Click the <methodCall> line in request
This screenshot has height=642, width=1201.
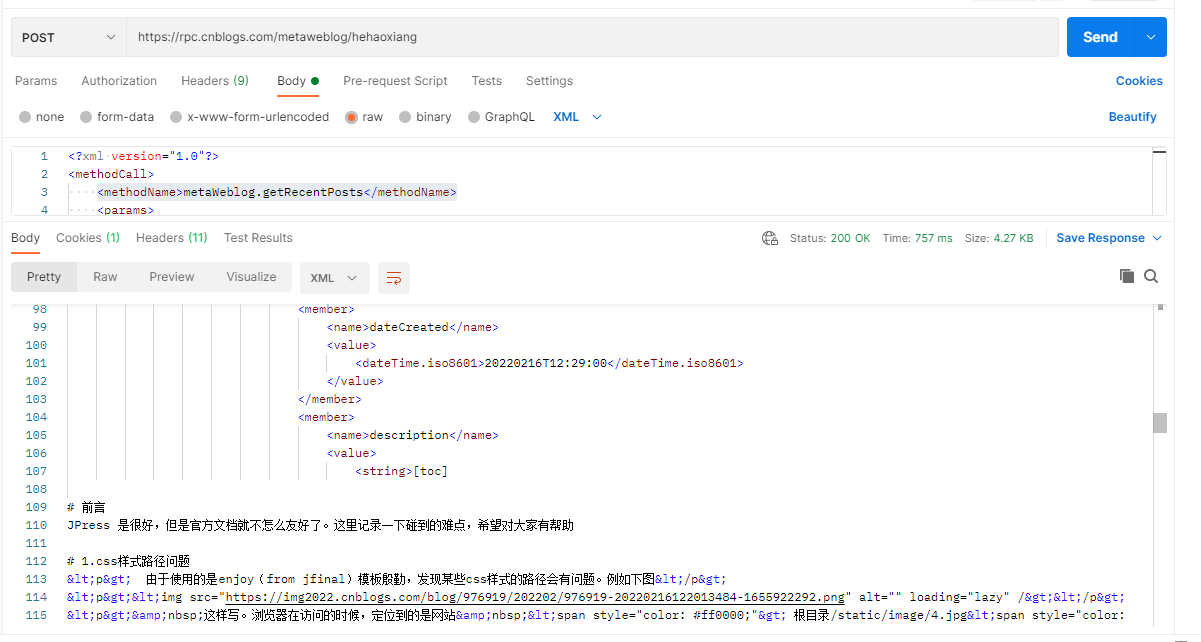point(111,174)
